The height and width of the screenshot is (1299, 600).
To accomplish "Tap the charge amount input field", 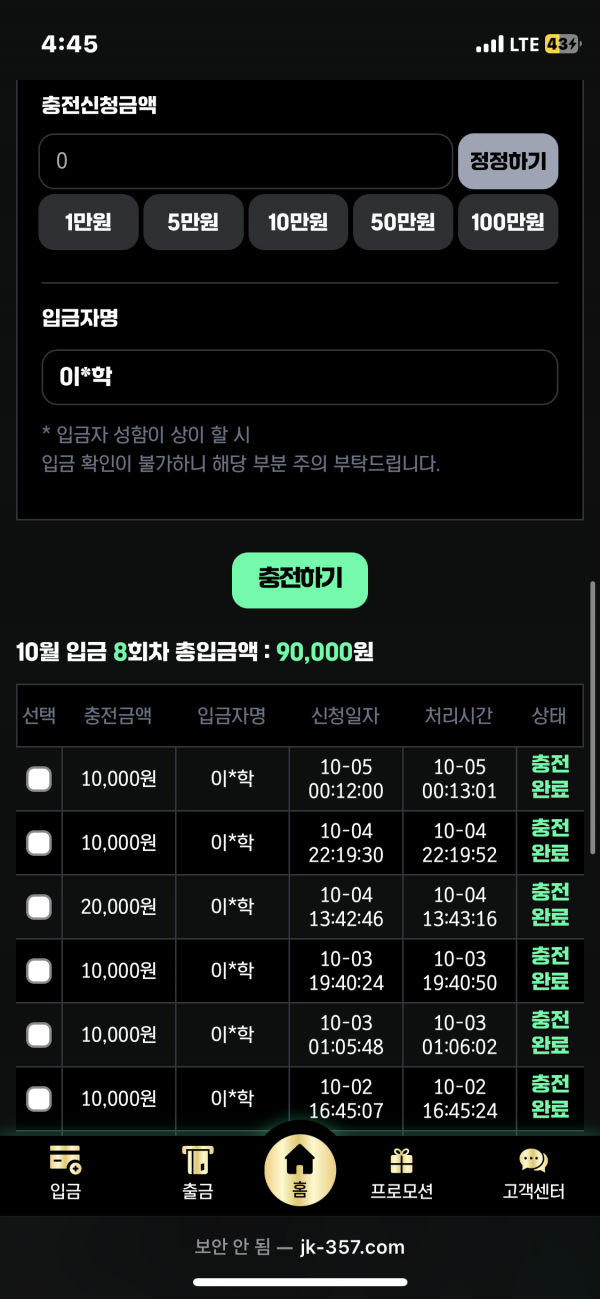I will pyautogui.click(x=246, y=161).
